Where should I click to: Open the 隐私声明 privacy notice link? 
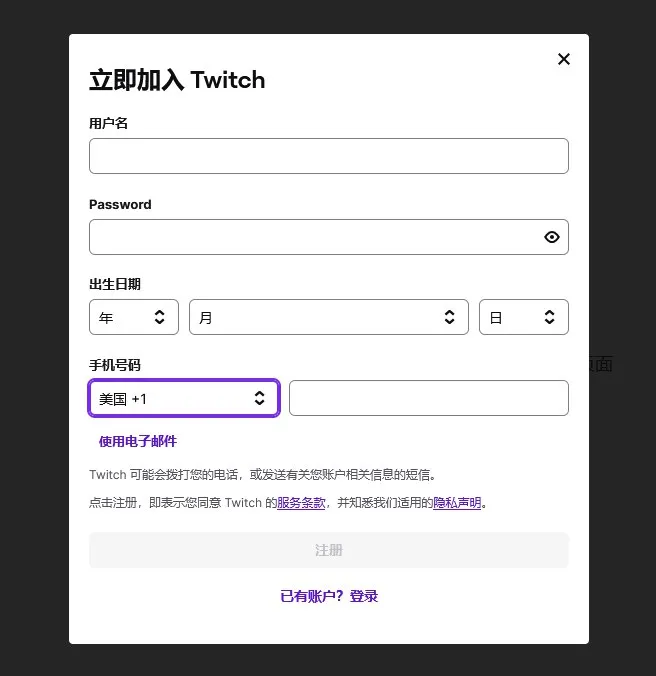[457, 503]
